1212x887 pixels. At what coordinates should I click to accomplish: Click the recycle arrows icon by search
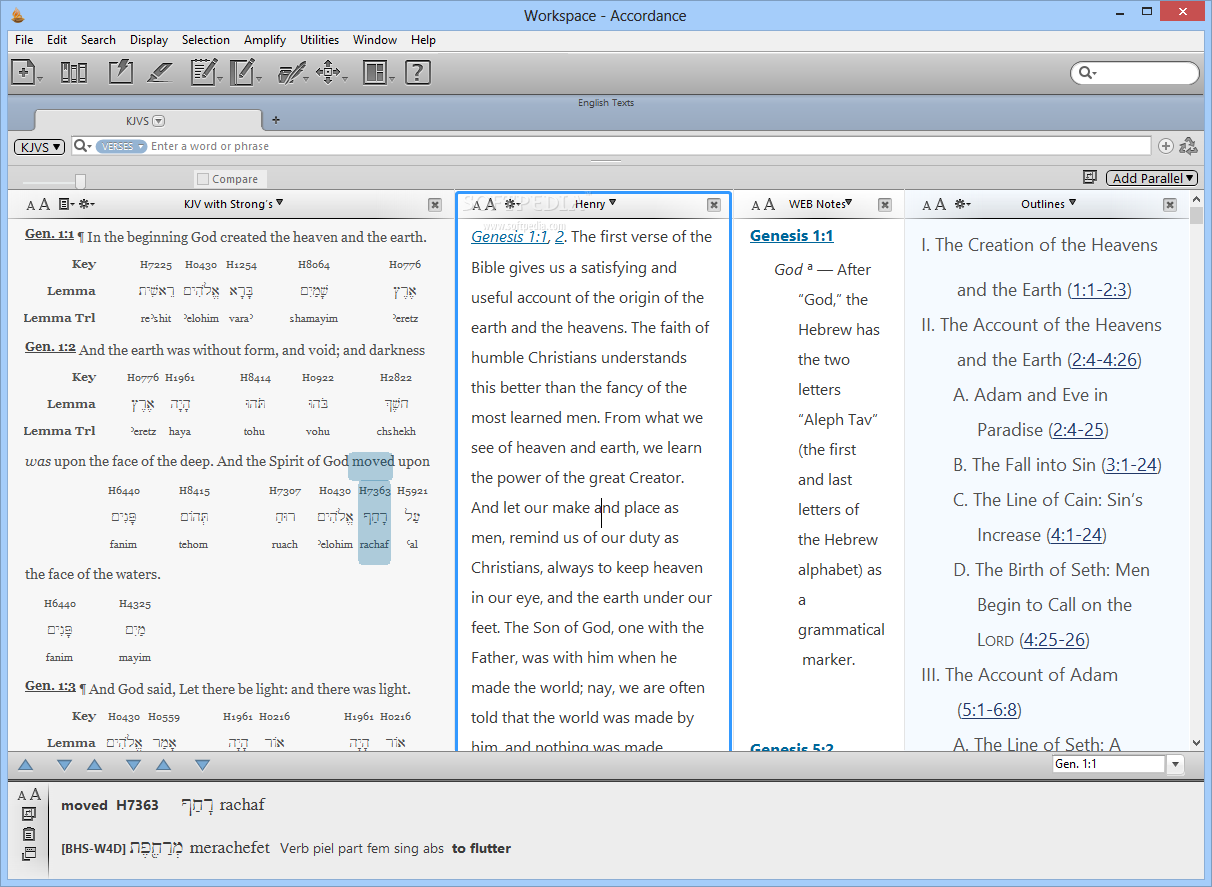pos(1189,146)
